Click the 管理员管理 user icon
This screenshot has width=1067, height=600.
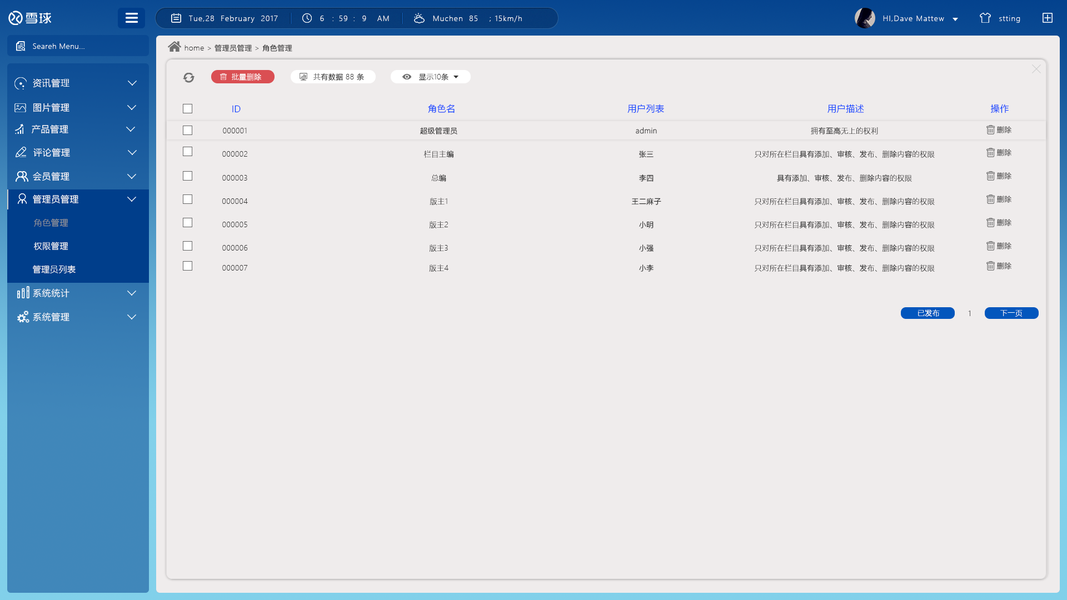(x=22, y=199)
